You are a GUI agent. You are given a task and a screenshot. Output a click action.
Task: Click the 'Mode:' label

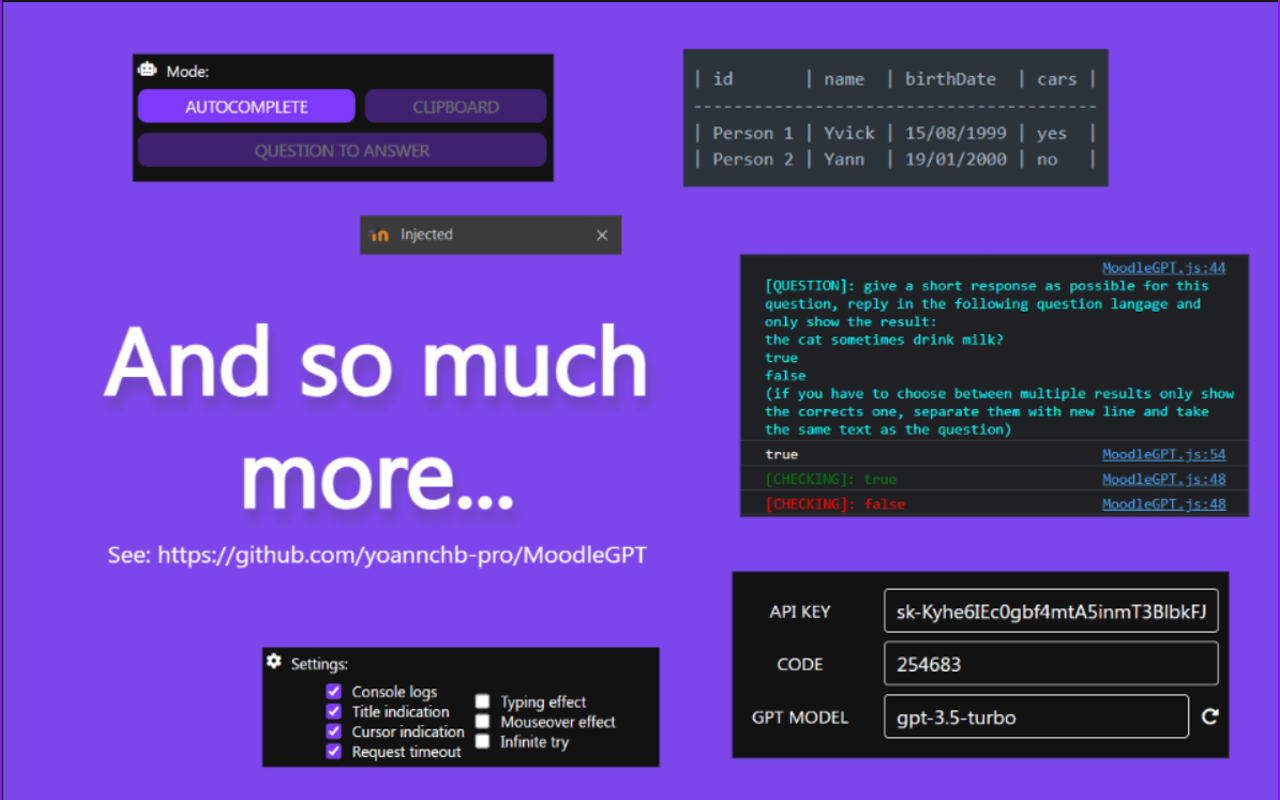(187, 72)
